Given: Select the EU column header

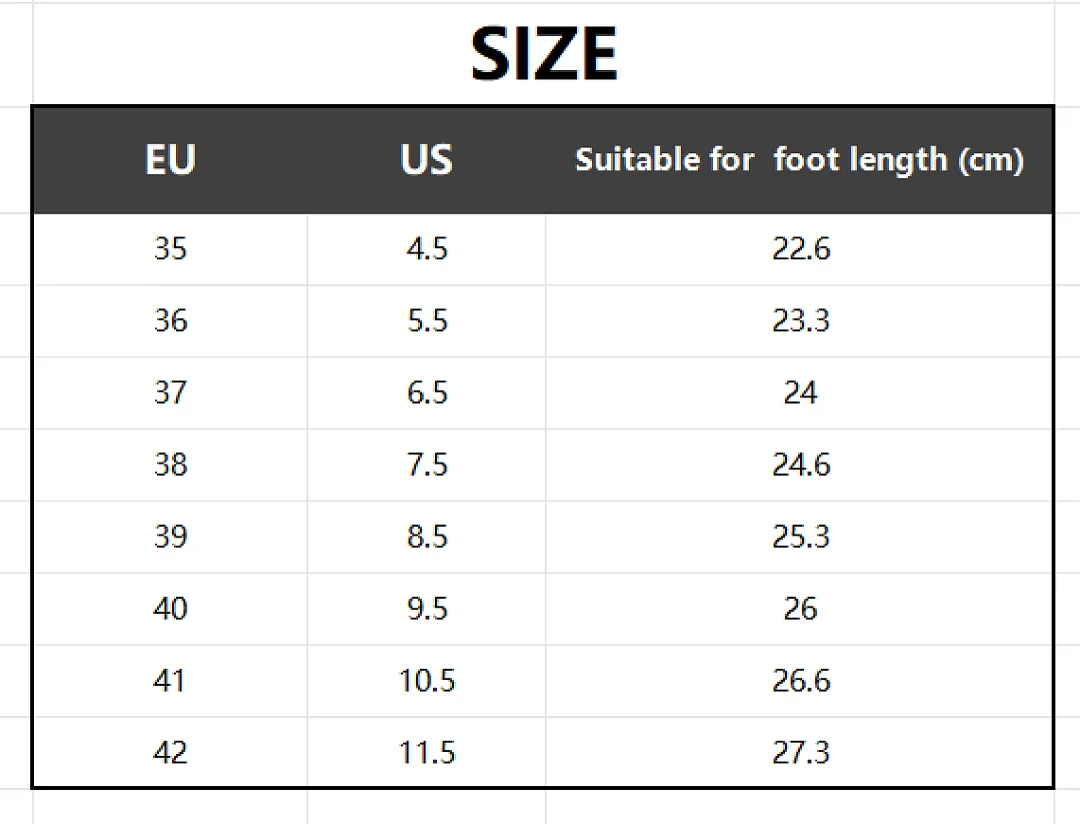Looking at the screenshot, I should point(170,159).
